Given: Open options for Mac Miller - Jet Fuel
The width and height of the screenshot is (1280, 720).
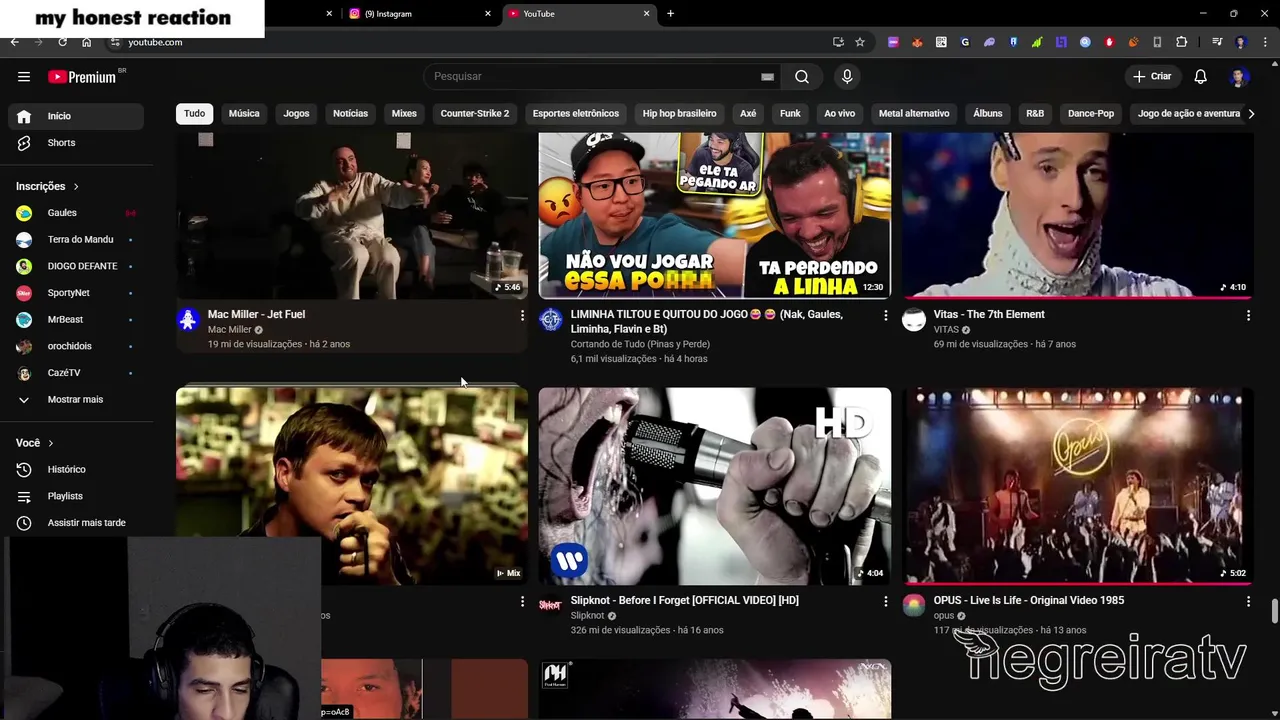Looking at the screenshot, I should click(522, 315).
